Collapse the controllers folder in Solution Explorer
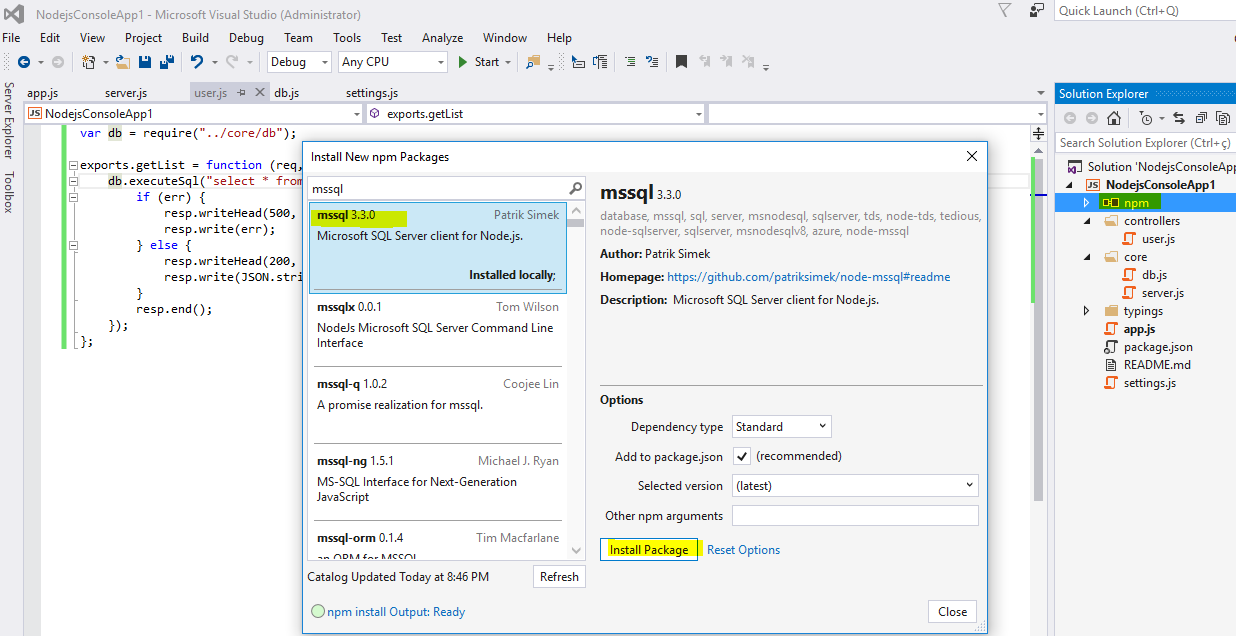Screen dimensions: 1236x636 [x=1087, y=221]
